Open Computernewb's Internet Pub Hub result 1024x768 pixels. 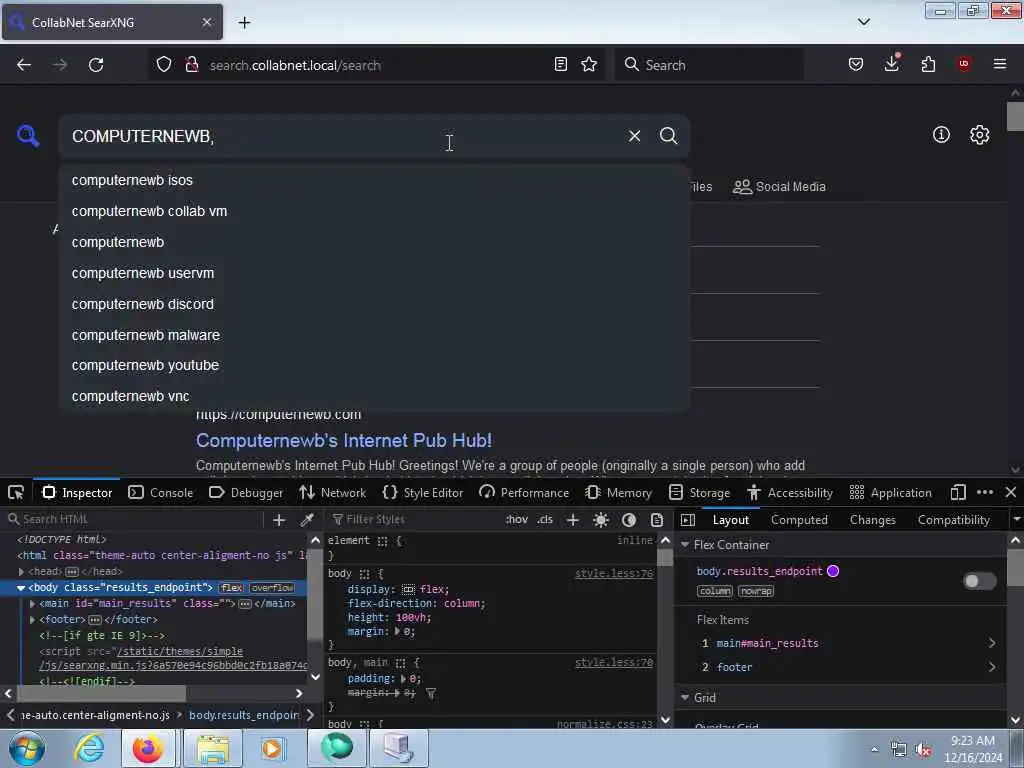pos(344,440)
